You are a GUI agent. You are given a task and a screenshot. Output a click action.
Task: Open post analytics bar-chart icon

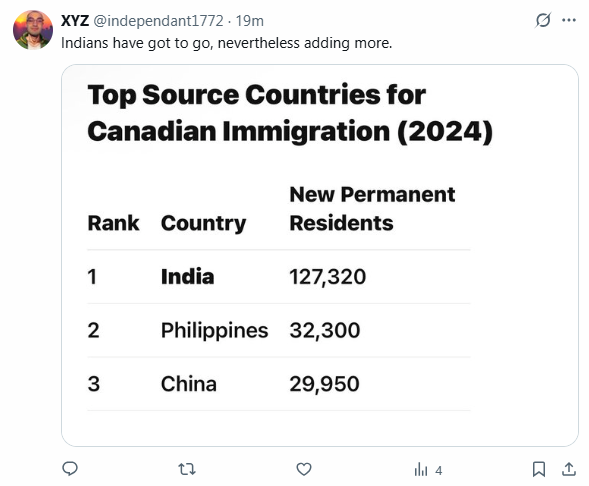tap(421, 469)
